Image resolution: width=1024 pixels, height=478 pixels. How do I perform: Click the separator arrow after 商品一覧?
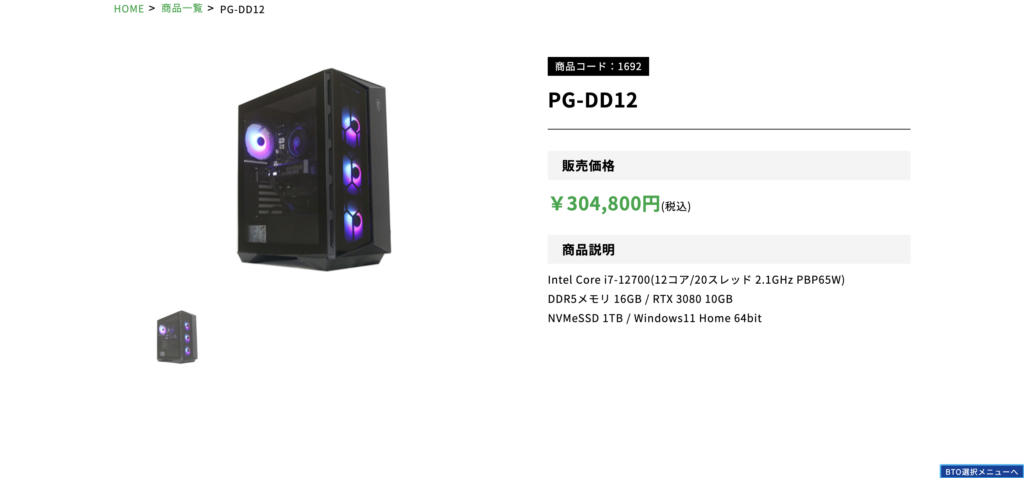tap(211, 9)
